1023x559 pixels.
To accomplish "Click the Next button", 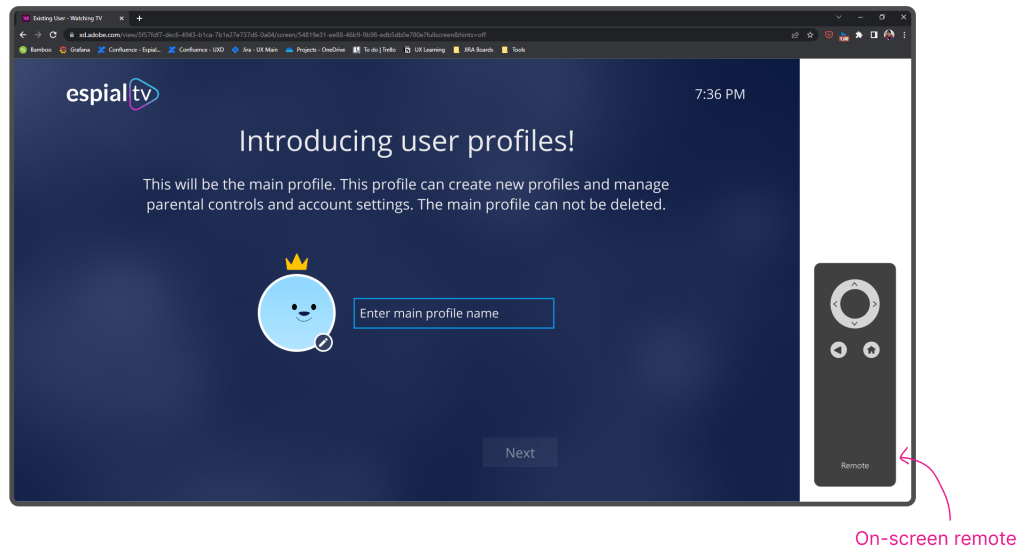I will [519, 453].
